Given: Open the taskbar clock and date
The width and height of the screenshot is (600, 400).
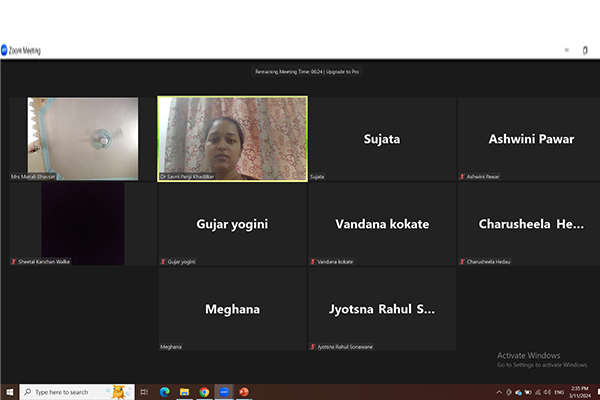Looking at the screenshot, I should click(579, 391).
